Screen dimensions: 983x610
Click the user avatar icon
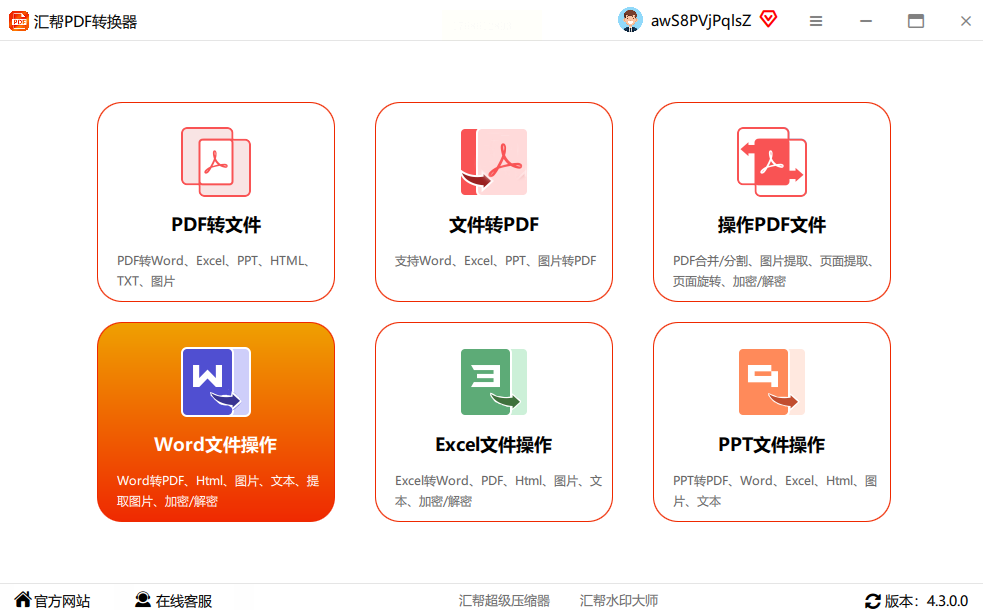pyautogui.click(x=630, y=20)
